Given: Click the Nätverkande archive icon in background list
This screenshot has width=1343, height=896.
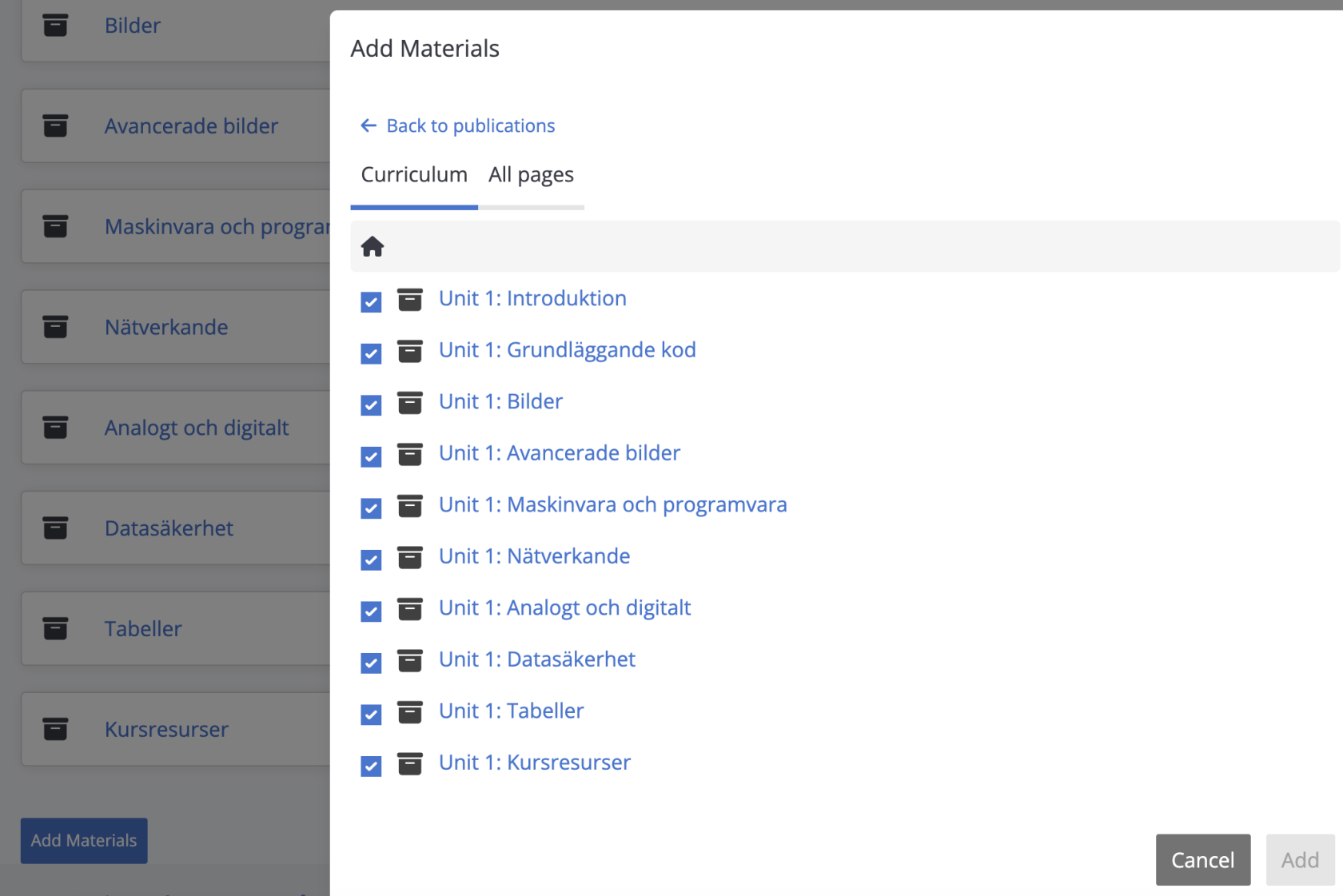Looking at the screenshot, I should coord(55,327).
